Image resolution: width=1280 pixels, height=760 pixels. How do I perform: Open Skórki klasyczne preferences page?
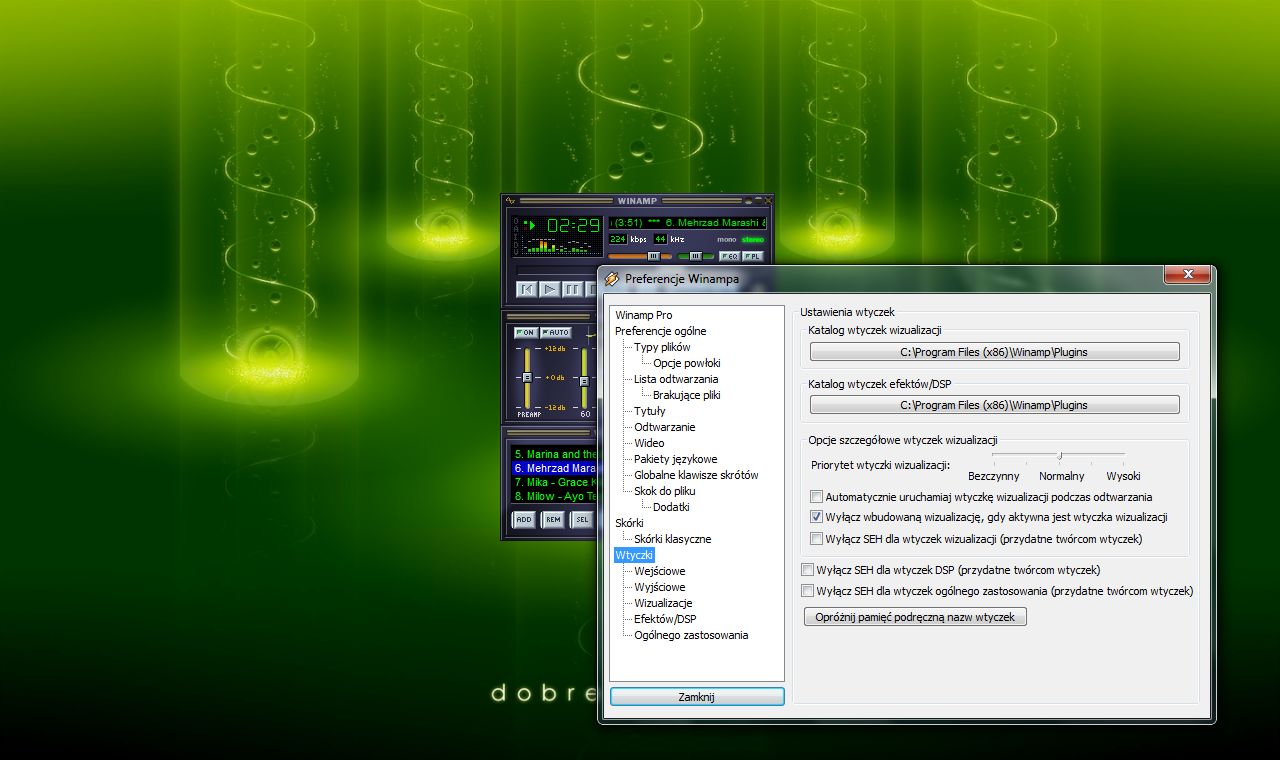[672, 539]
